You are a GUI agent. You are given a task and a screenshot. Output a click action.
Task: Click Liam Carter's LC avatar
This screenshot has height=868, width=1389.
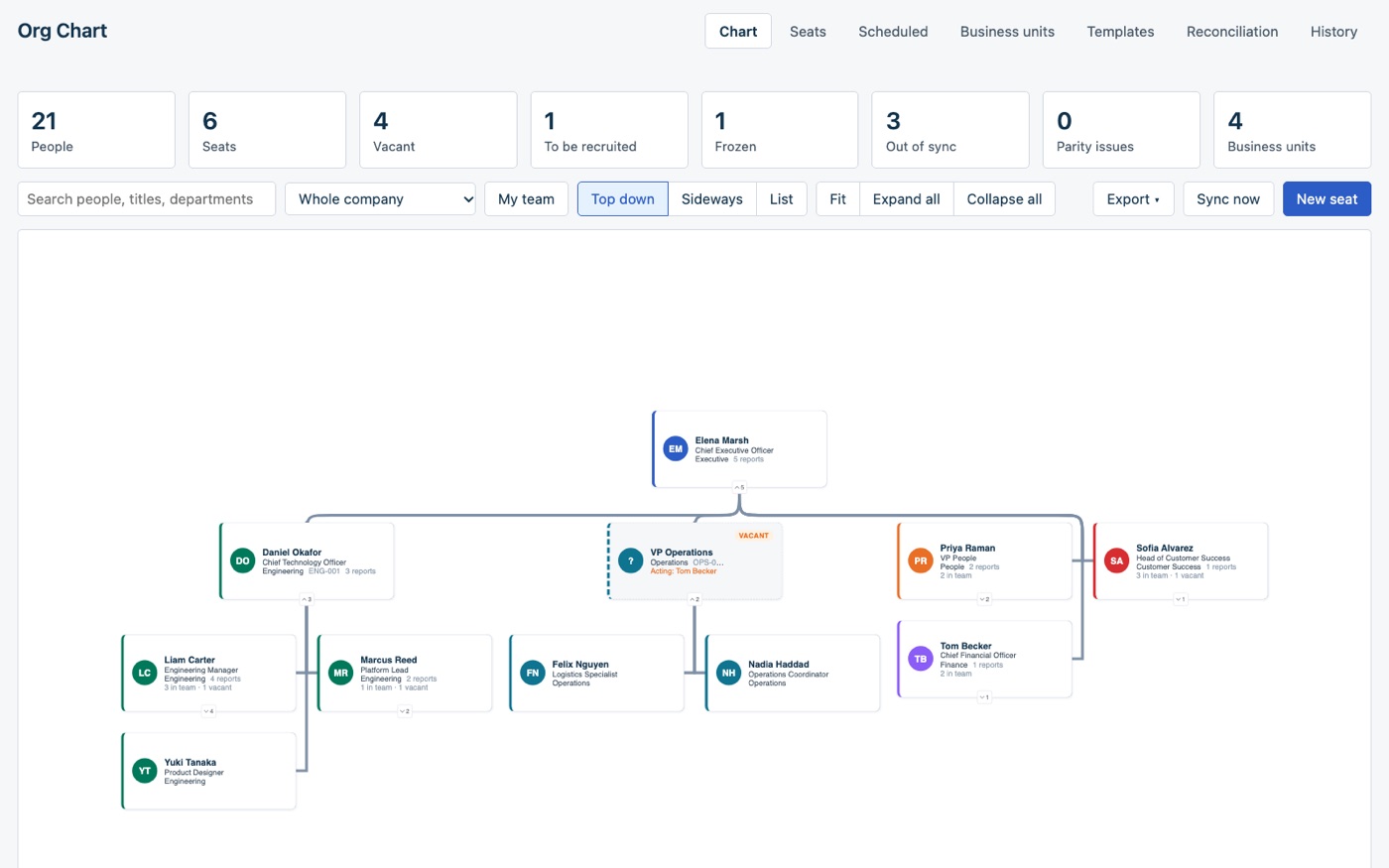[144, 673]
